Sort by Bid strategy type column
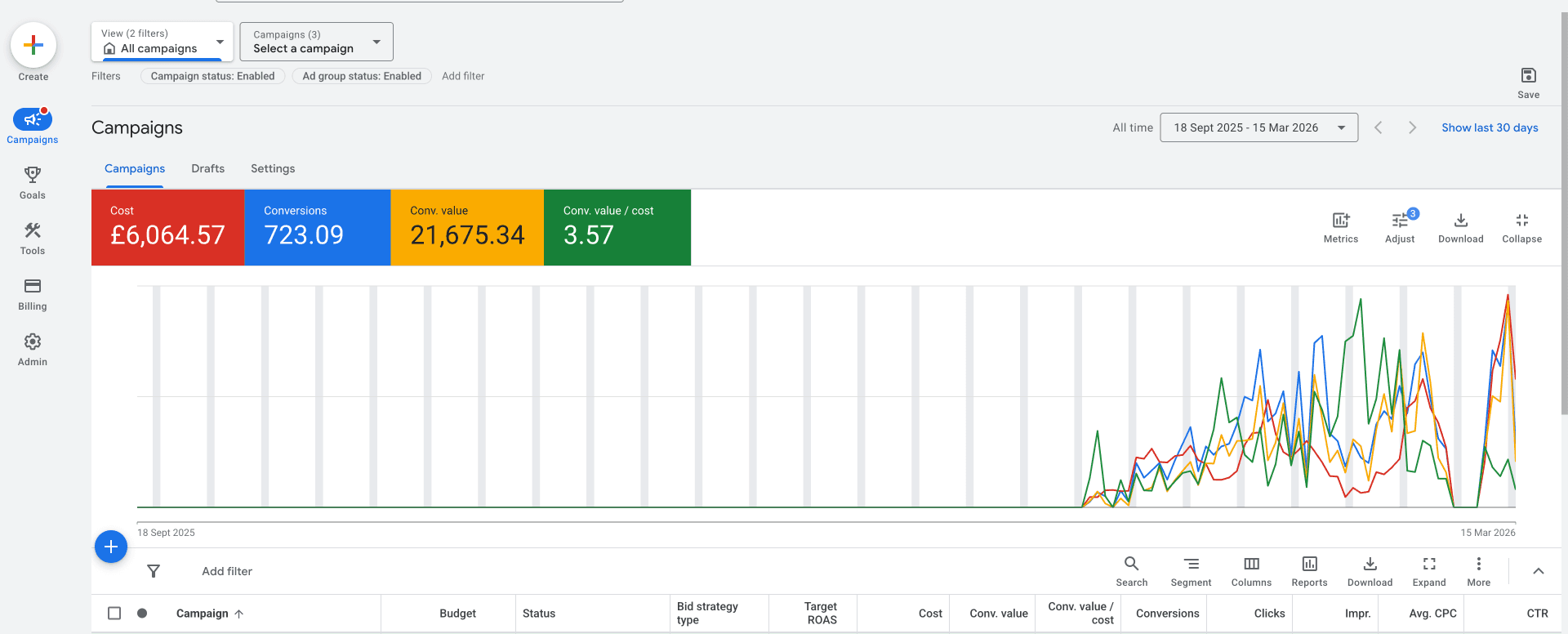 [x=707, y=613]
